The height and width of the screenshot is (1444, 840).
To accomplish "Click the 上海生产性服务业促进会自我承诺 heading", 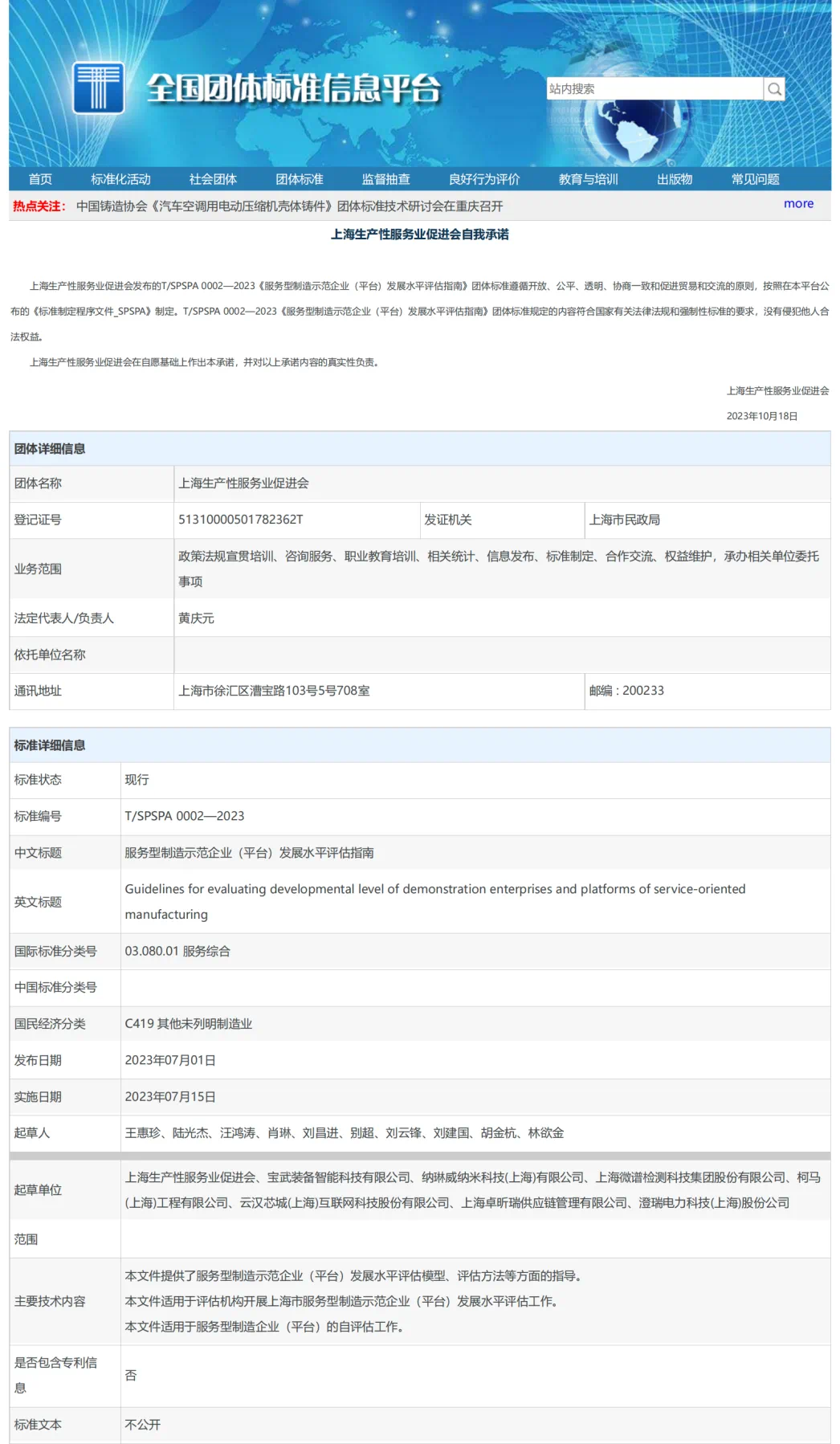I will click(x=420, y=235).
